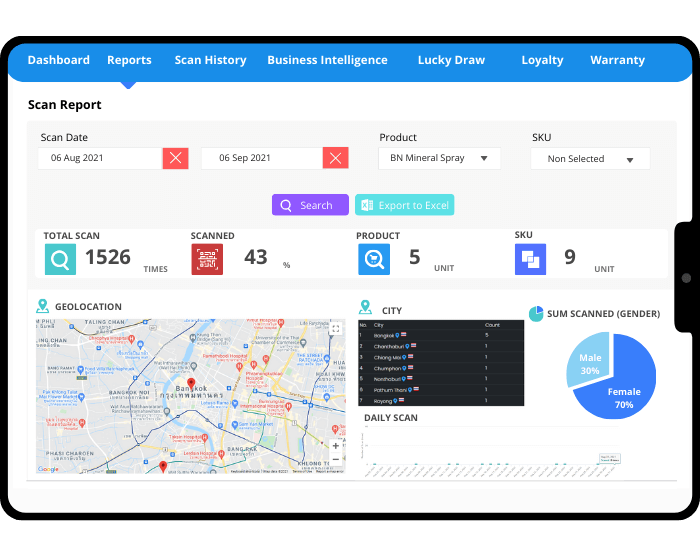Viewport: 700px width, 550px height.
Task: Zoom in the map with plus button
Action: tap(335, 446)
